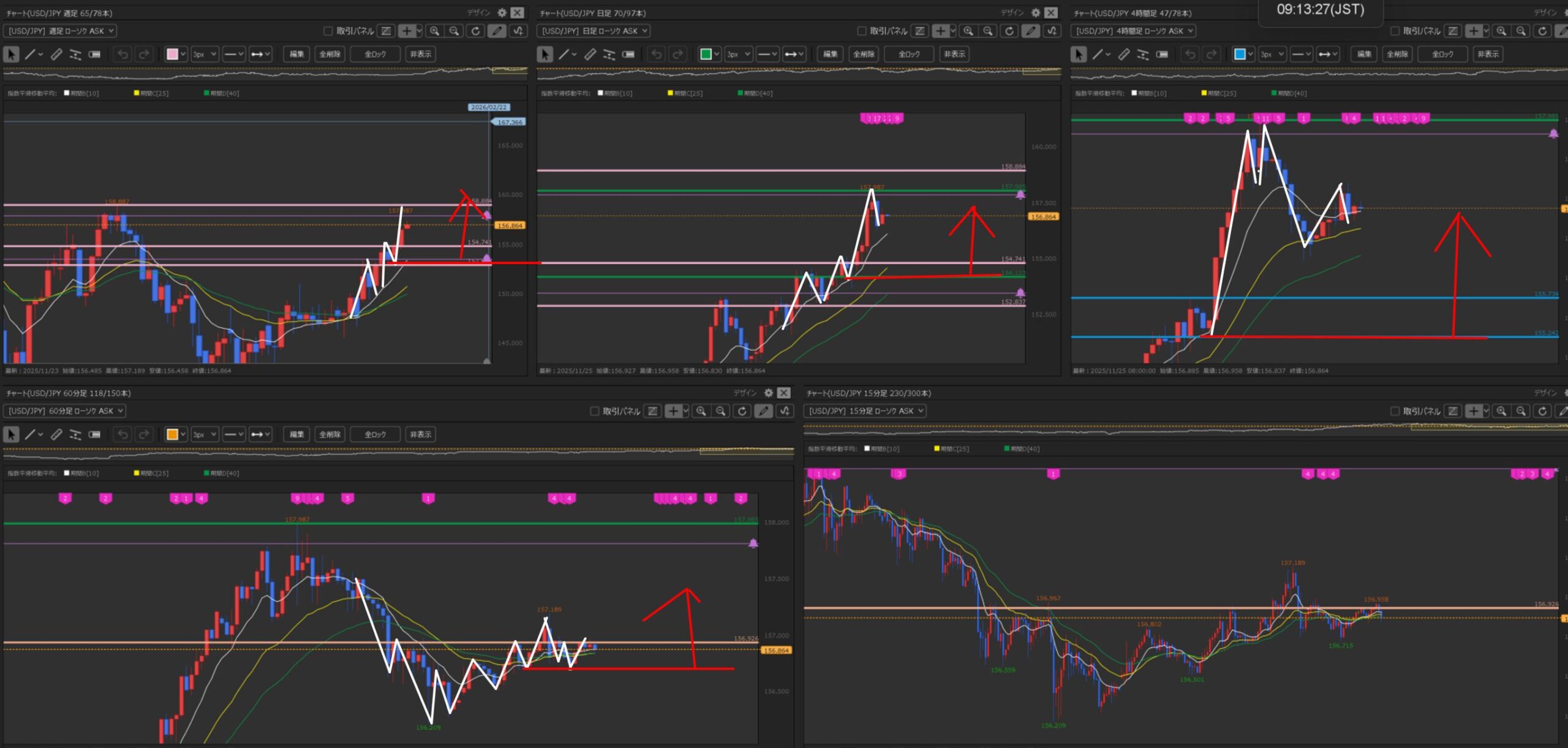
Task: Select arrow cursor tool in 60-minute chart
Action: click(x=11, y=434)
